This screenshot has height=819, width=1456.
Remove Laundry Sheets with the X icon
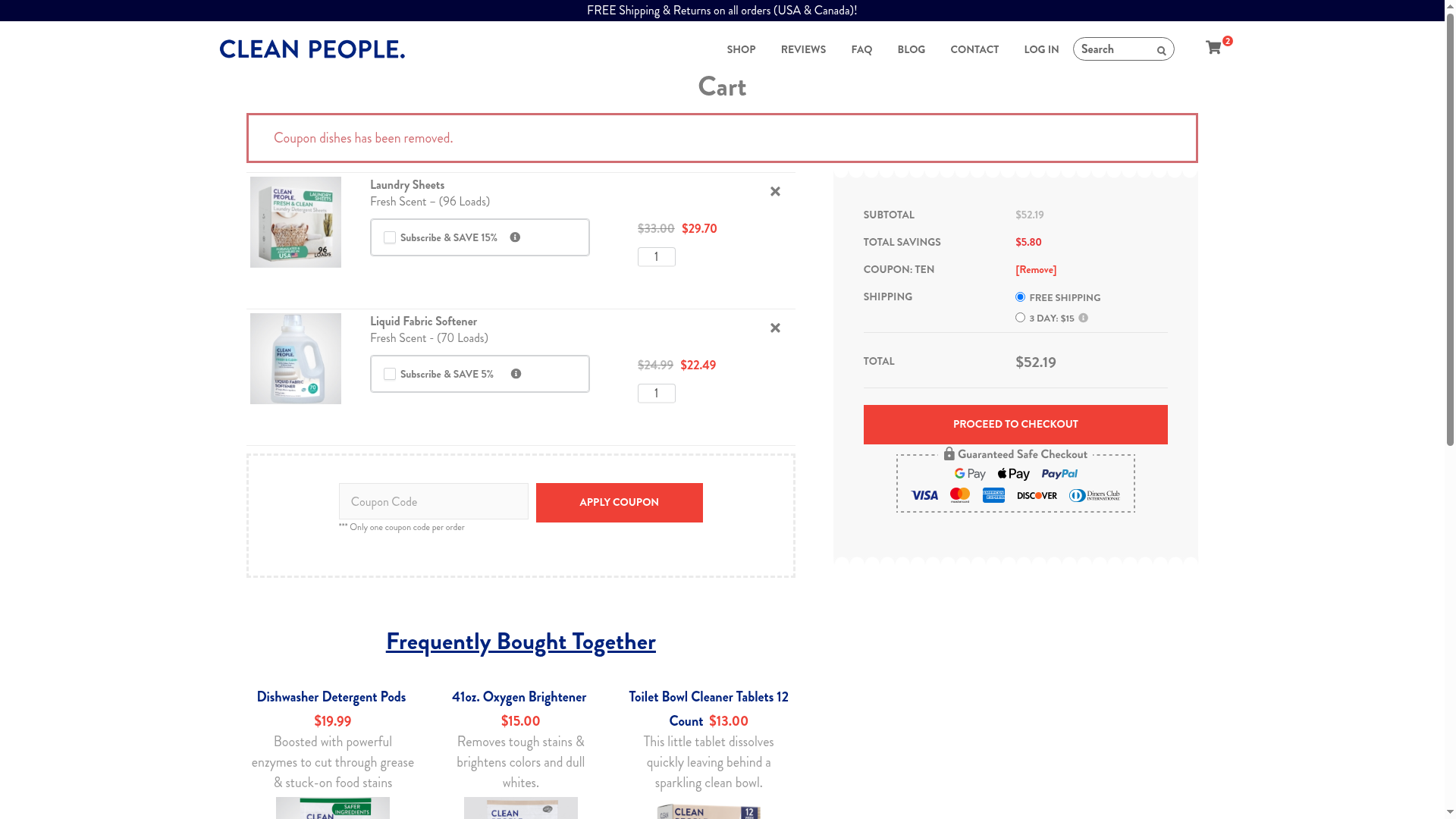tap(775, 192)
